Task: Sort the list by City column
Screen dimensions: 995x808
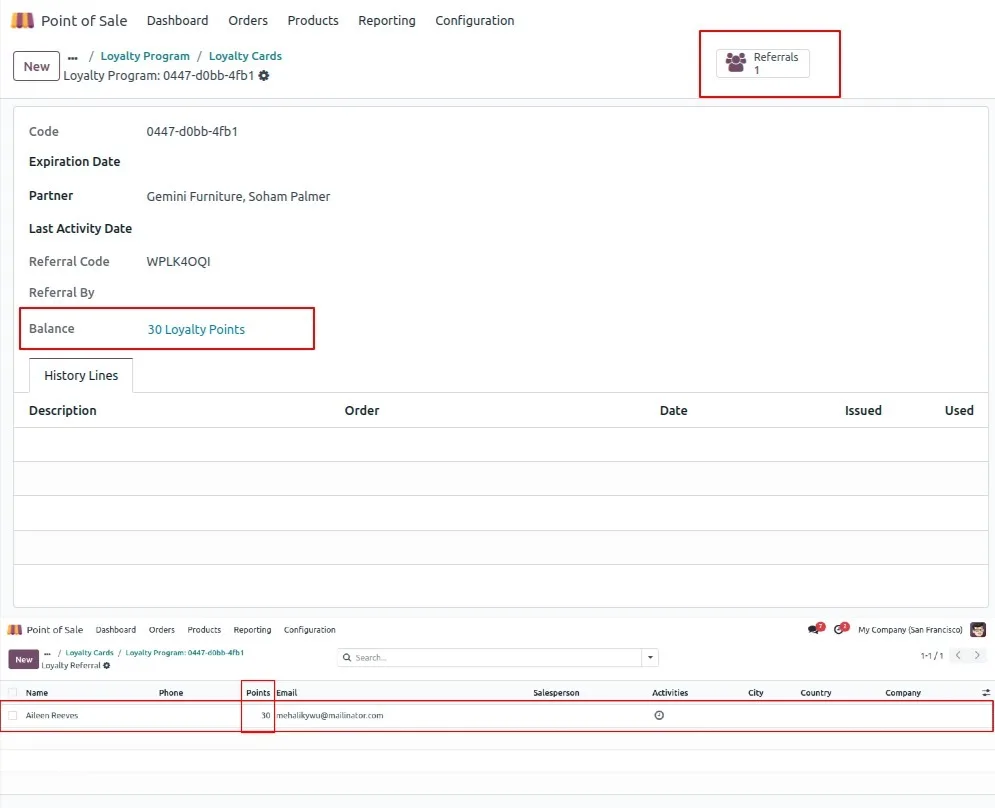Action: click(755, 692)
